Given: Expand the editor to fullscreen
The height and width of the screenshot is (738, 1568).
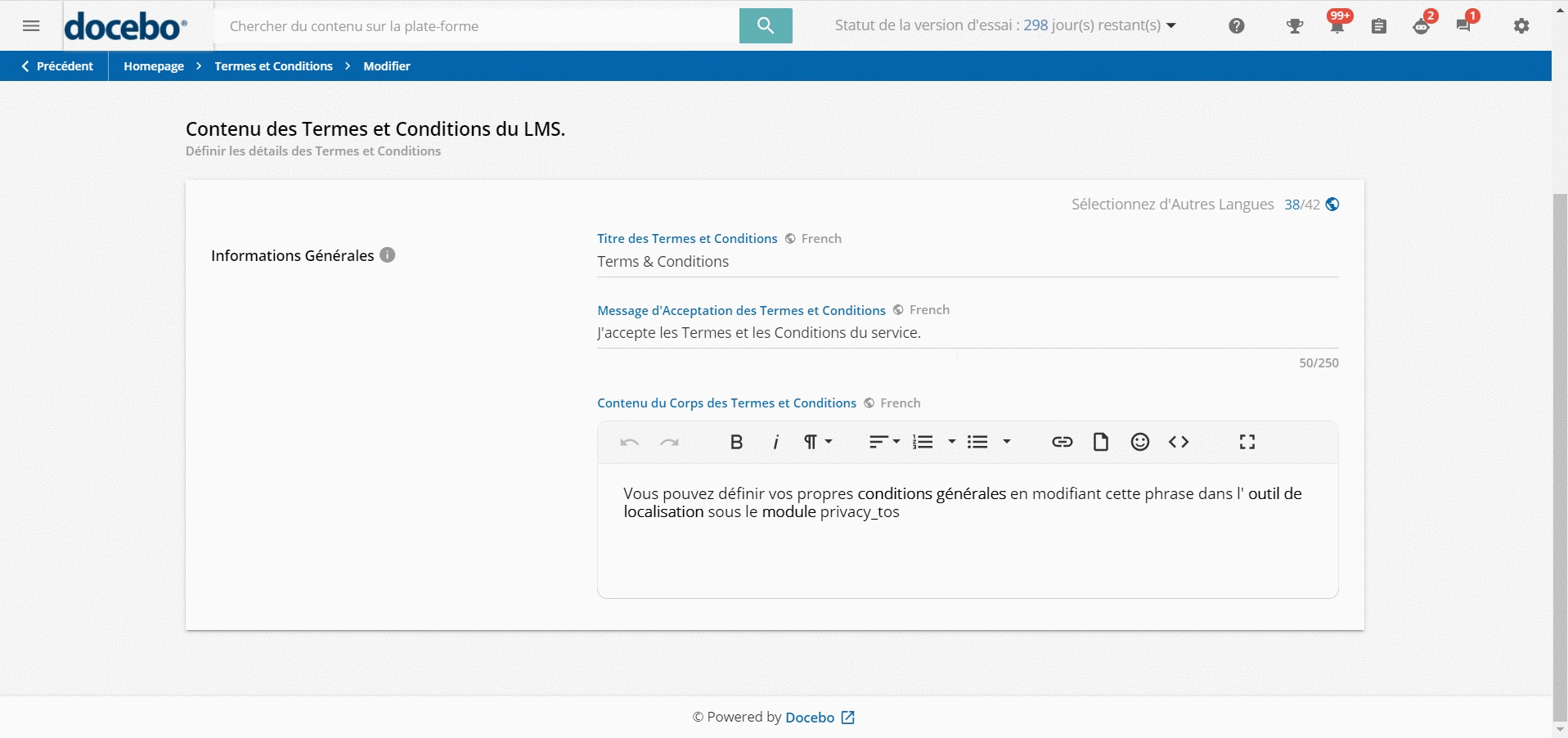Looking at the screenshot, I should click(1247, 443).
